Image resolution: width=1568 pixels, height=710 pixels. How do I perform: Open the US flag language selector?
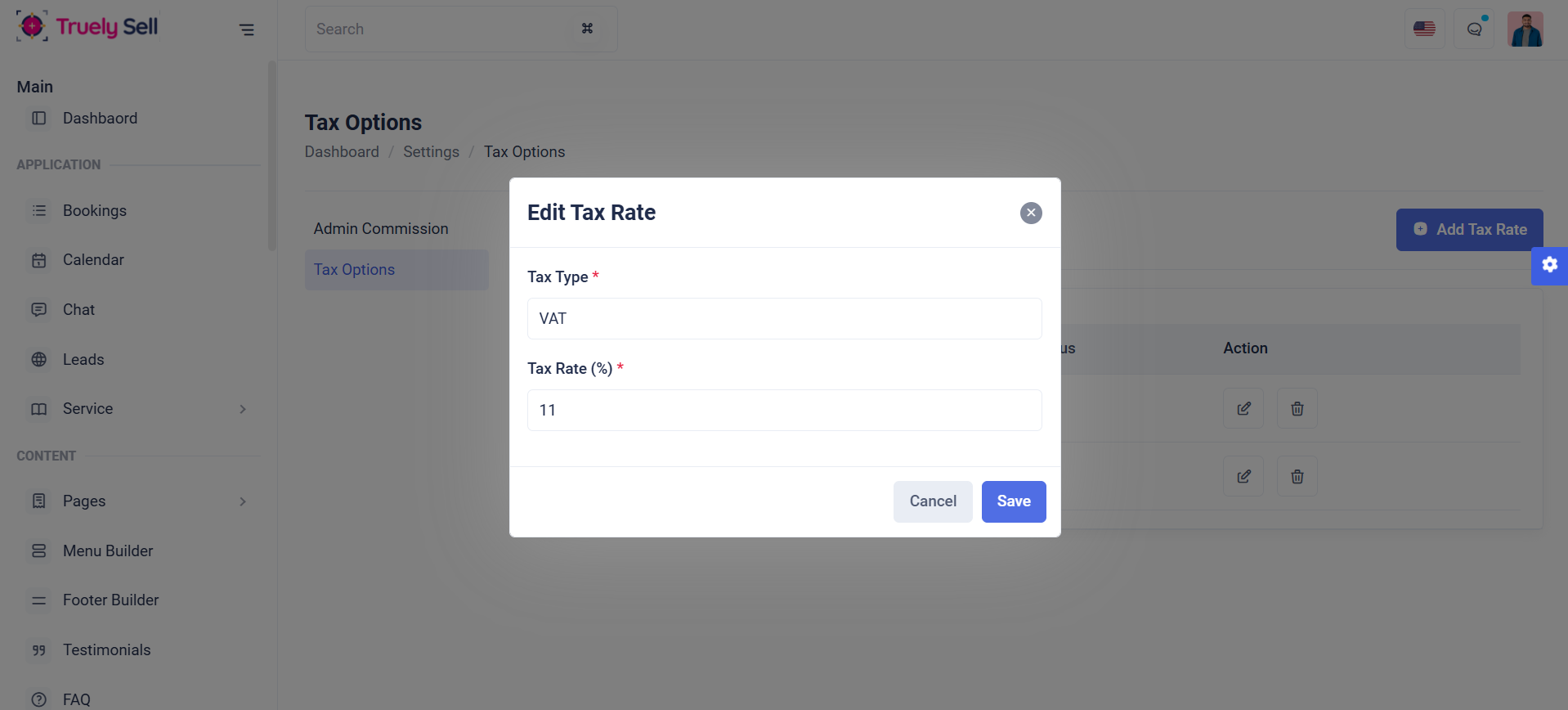tap(1424, 29)
